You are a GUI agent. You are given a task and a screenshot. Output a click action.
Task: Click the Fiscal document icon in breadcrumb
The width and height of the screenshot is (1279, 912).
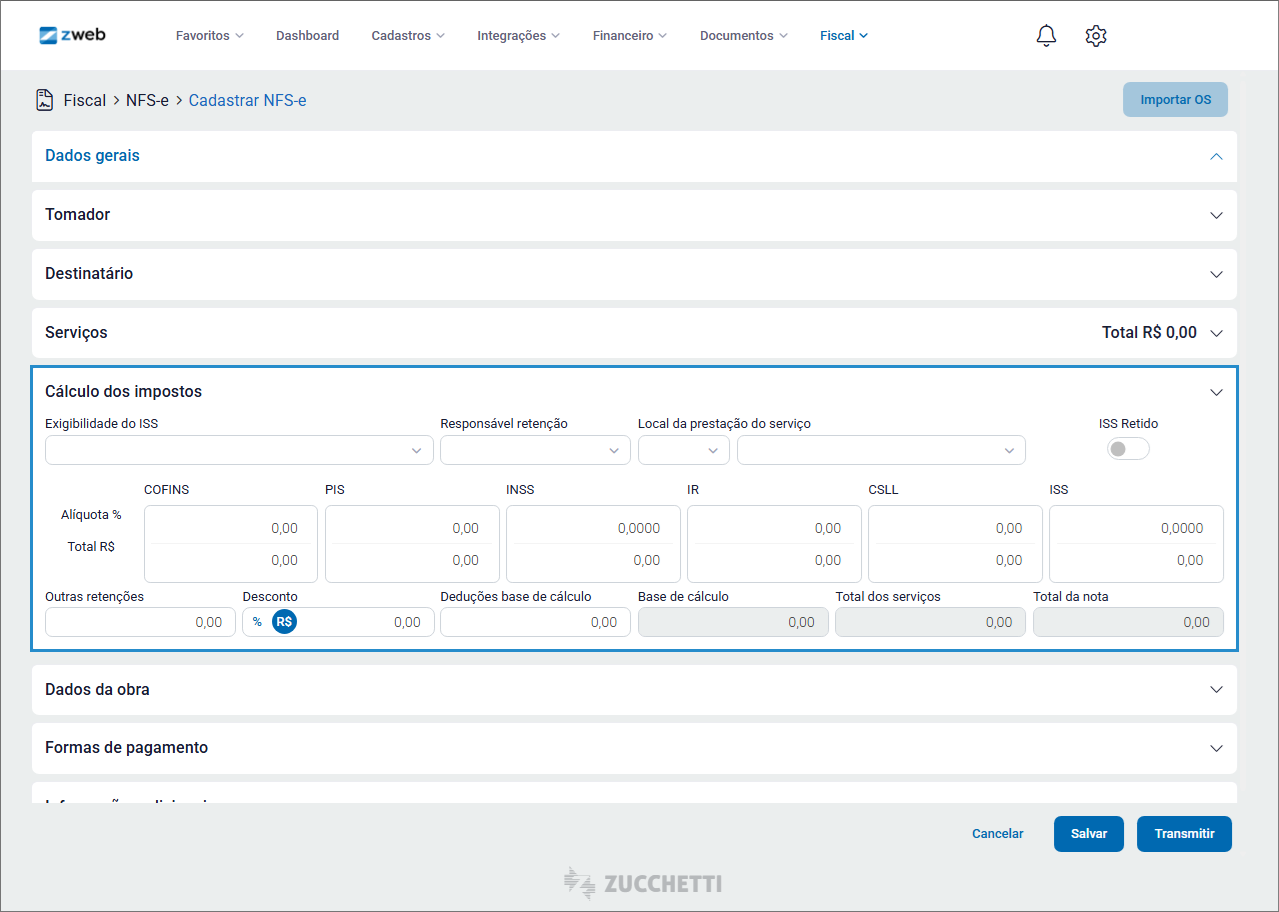click(45, 100)
